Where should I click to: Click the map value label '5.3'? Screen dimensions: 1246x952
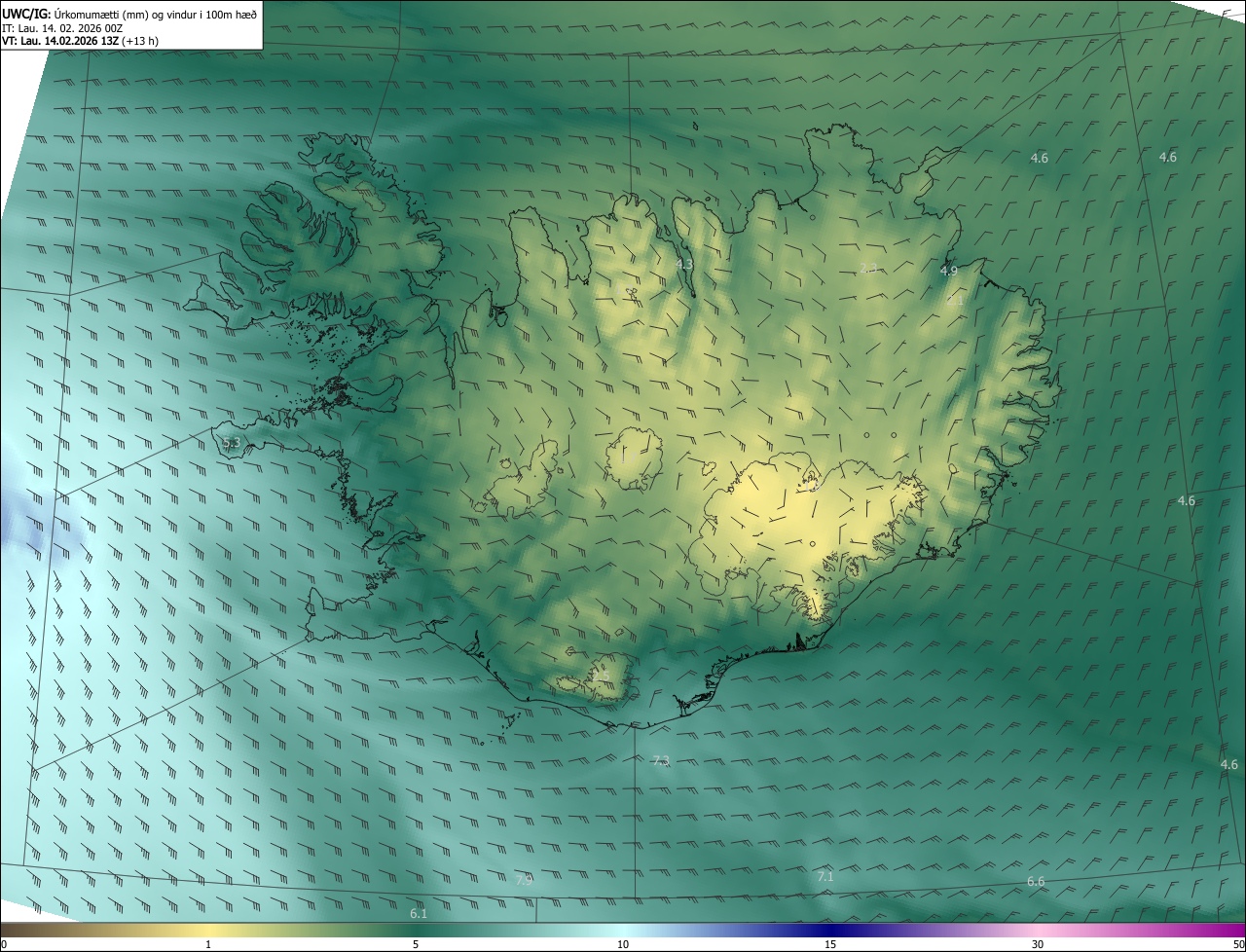(231, 443)
